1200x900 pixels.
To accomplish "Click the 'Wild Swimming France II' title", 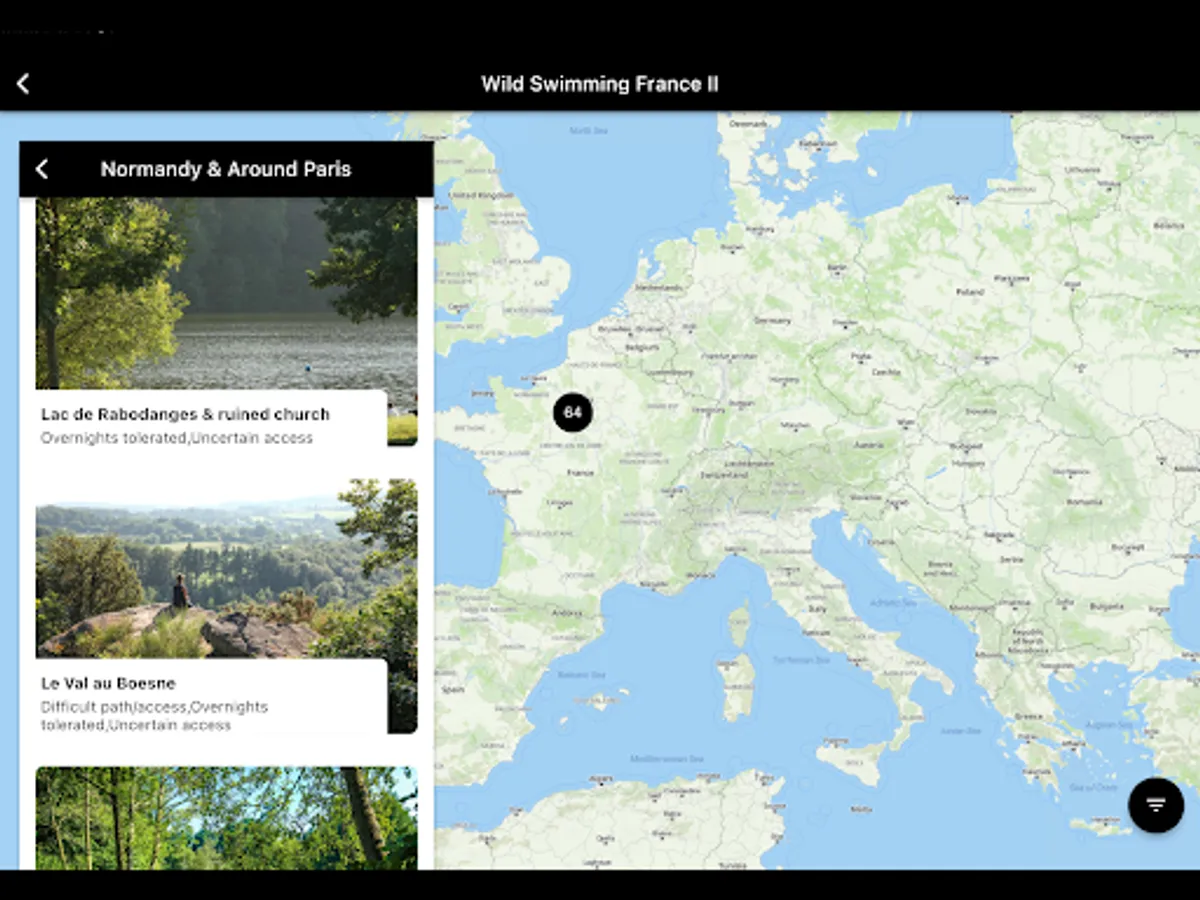I will click(600, 84).
